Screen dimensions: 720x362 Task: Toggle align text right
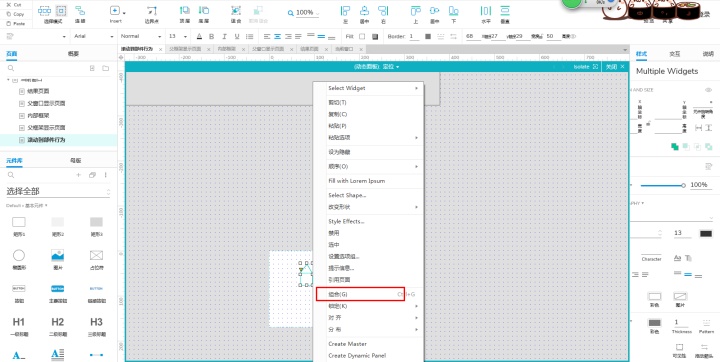(x=288, y=36)
